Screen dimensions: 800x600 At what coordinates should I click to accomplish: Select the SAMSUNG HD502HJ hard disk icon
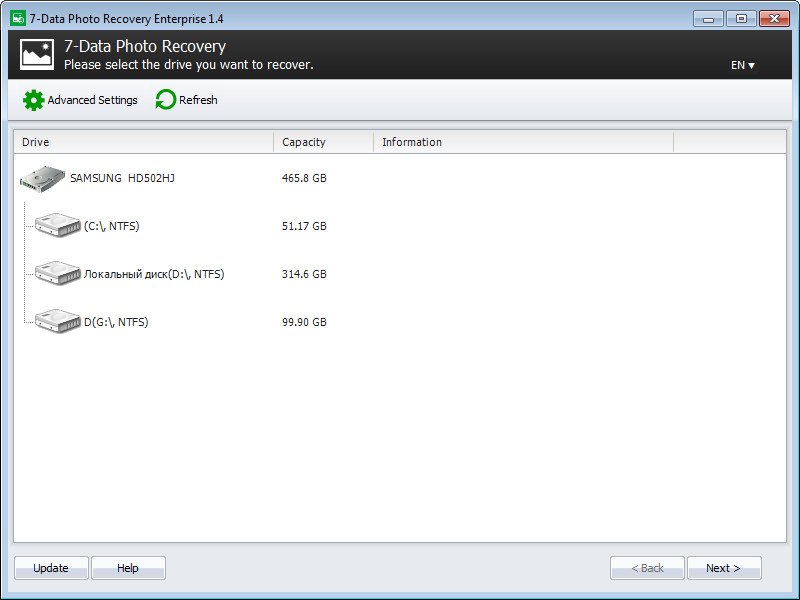click(42, 179)
